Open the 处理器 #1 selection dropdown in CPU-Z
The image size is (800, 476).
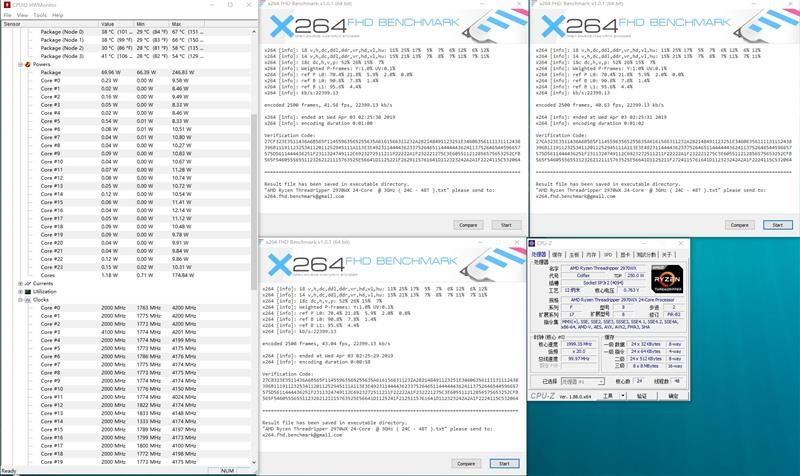tap(601, 381)
